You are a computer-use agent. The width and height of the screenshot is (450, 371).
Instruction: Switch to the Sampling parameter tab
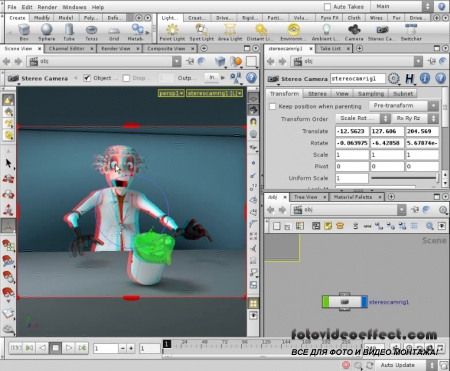pyautogui.click(x=371, y=94)
